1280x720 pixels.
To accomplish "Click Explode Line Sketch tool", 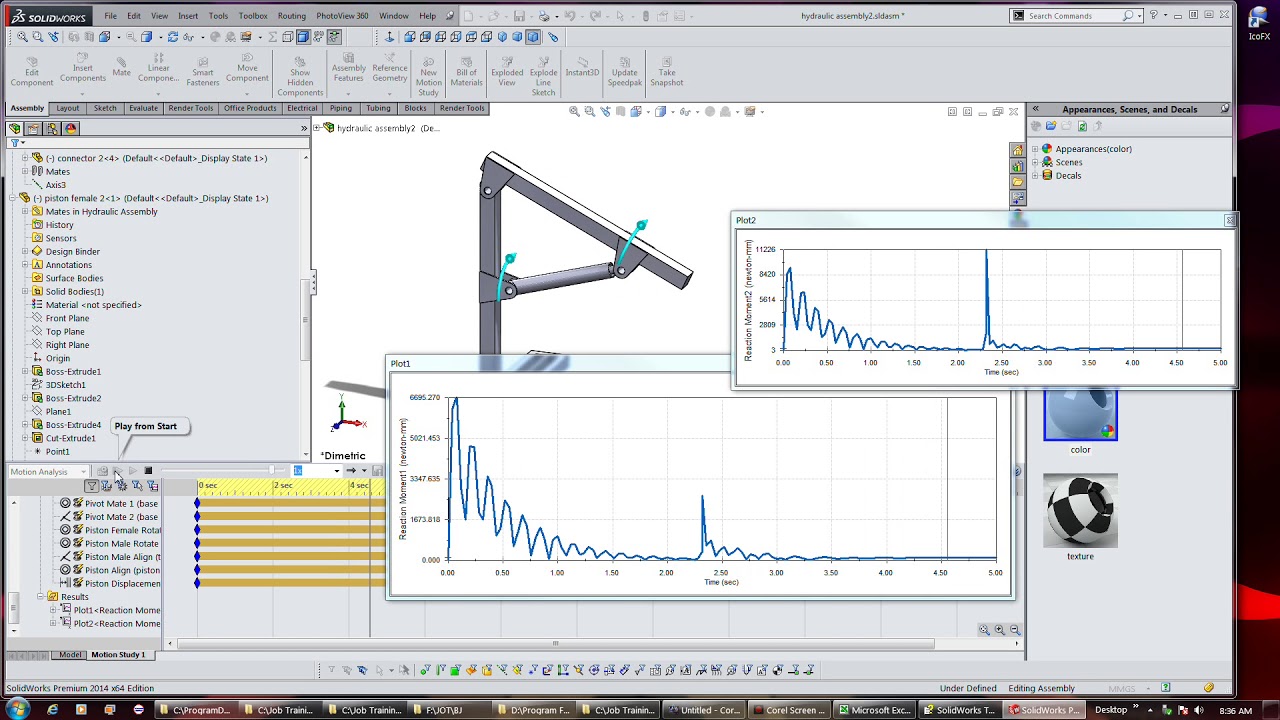I will [x=543, y=75].
